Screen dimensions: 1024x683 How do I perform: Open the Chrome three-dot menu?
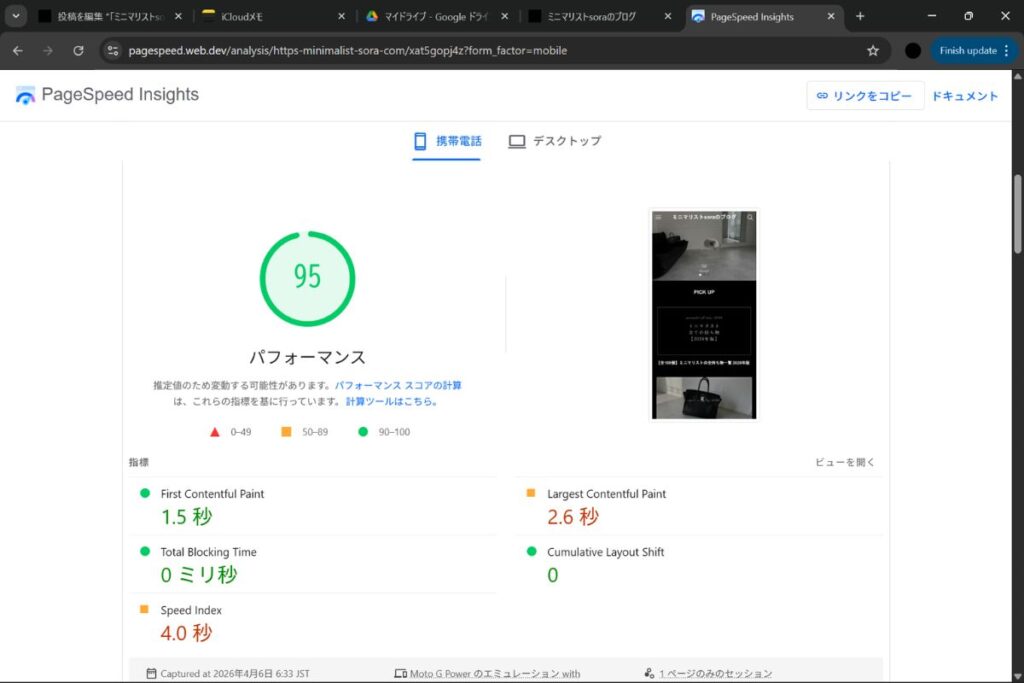pyautogui.click(x=1008, y=50)
